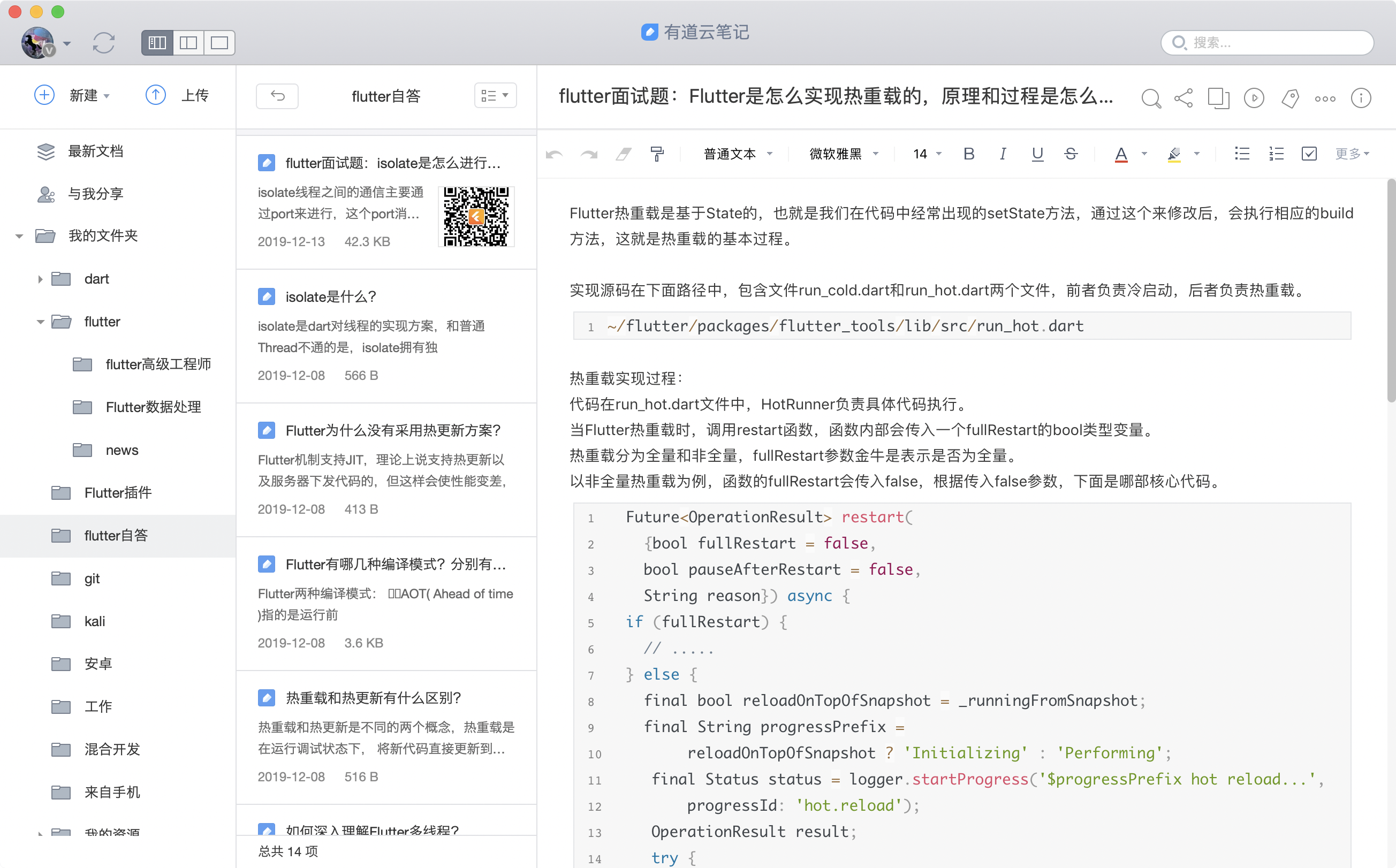Image resolution: width=1396 pixels, height=868 pixels.
Task: Open the more options ellipsis menu
Action: [1325, 99]
